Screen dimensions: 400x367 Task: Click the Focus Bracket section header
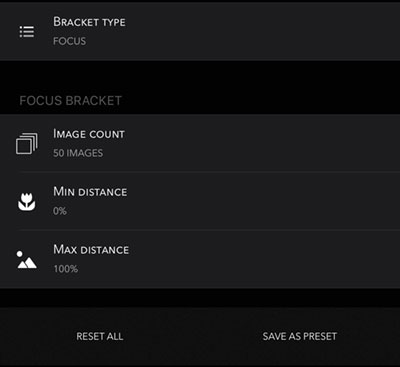[71, 101]
